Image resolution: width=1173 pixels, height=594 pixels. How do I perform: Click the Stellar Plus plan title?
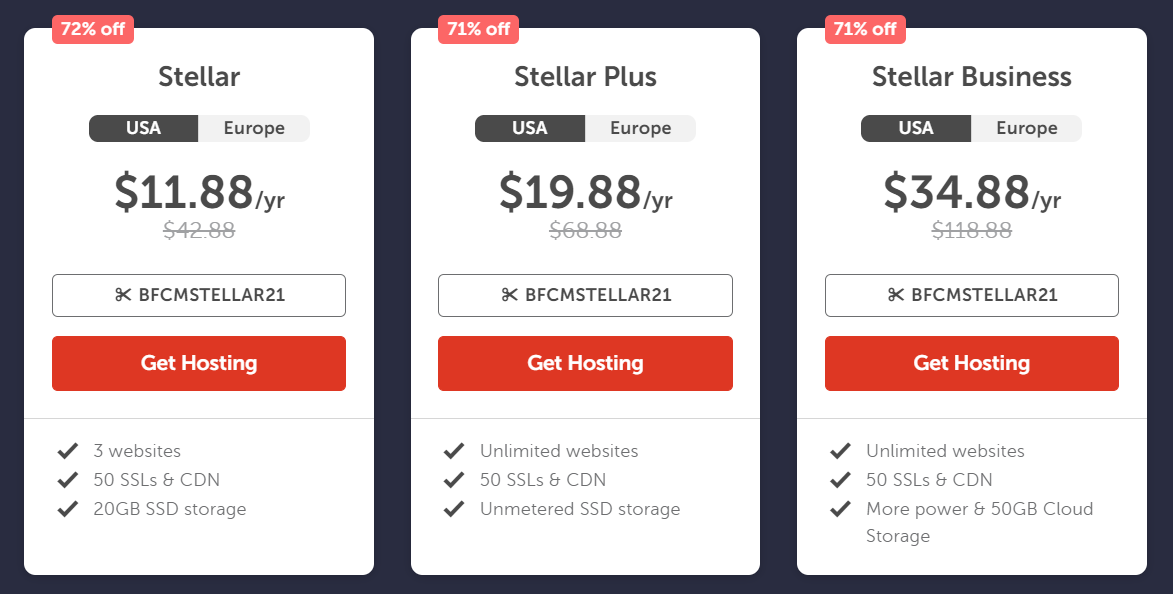(x=585, y=77)
